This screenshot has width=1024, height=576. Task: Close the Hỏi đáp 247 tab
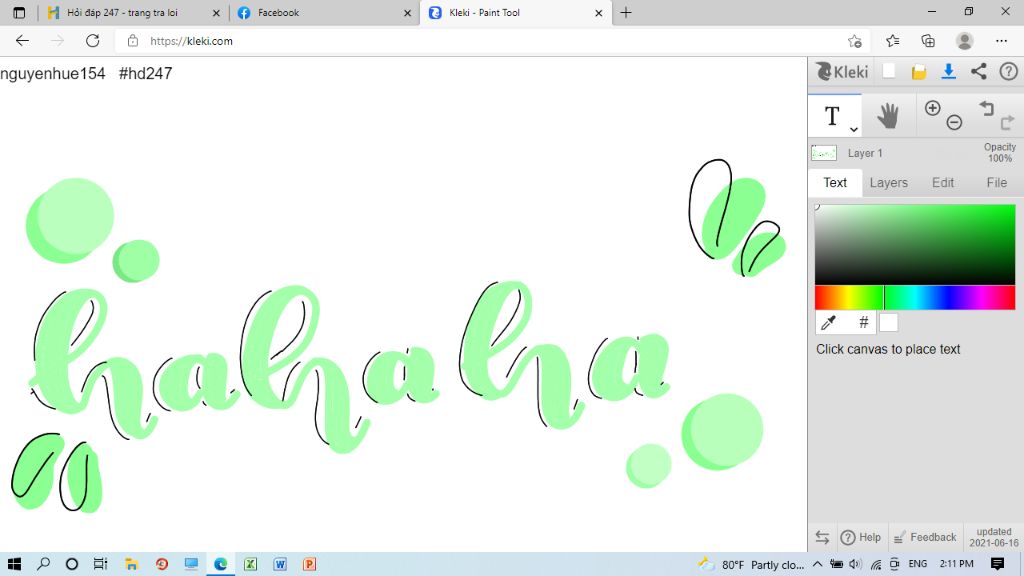pyautogui.click(x=216, y=13)
